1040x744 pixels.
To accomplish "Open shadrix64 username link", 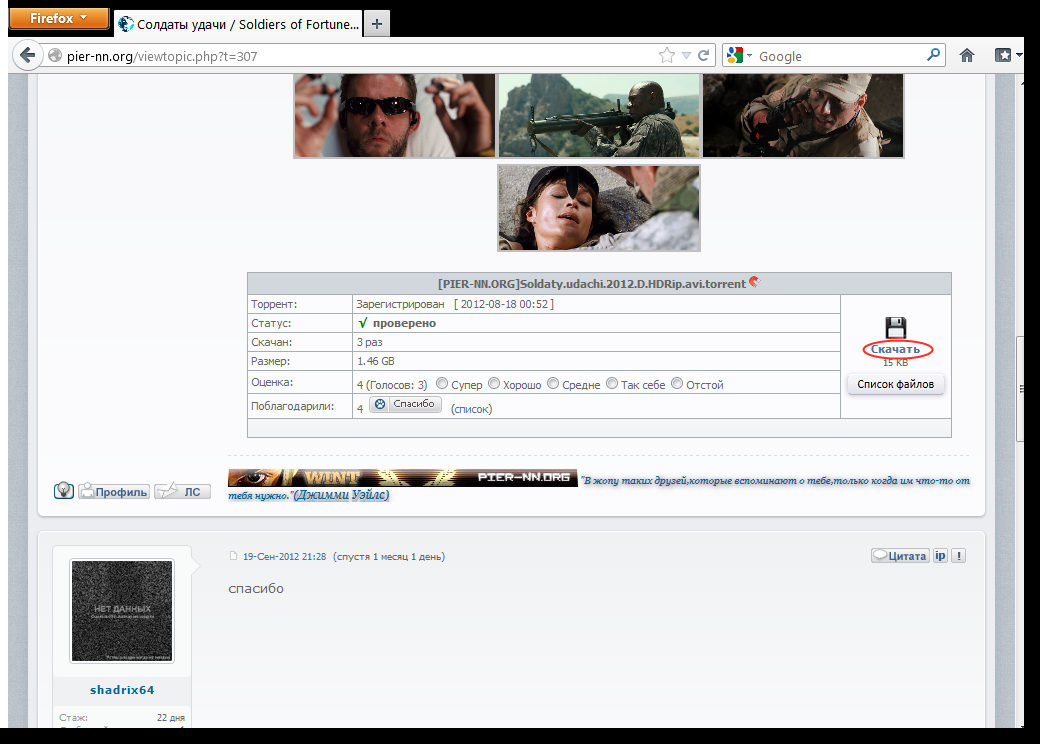I will coord(122,690).
